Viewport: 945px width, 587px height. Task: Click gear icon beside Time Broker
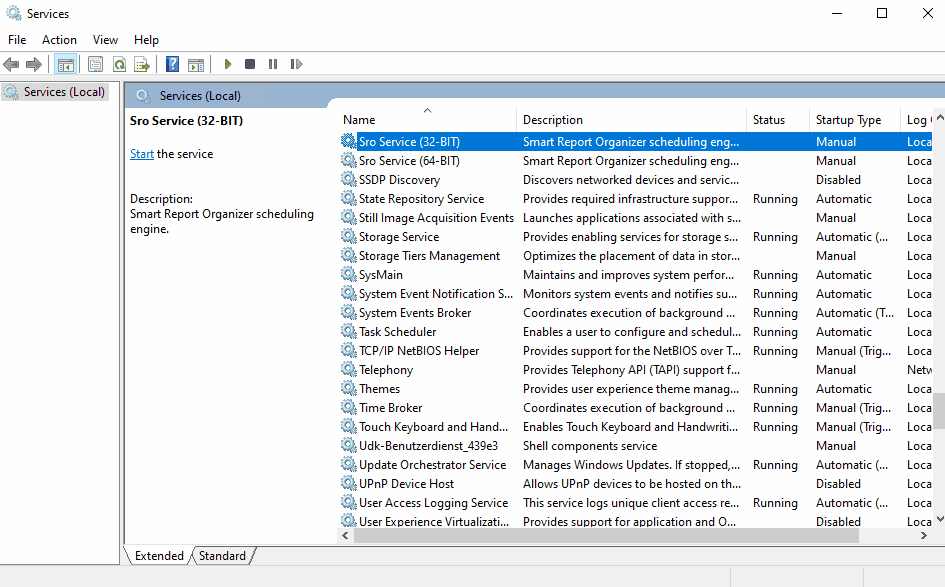coord(348,407)
